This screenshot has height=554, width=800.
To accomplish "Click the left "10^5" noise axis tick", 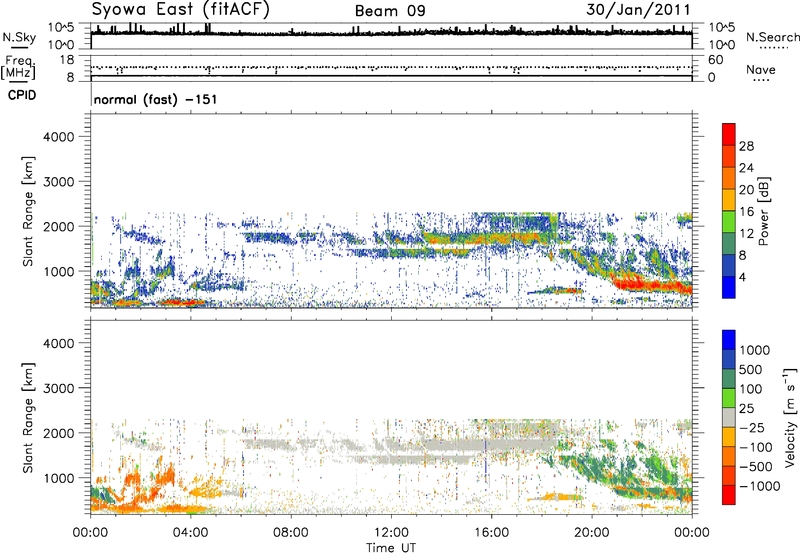I will click(x=61, y=28).
